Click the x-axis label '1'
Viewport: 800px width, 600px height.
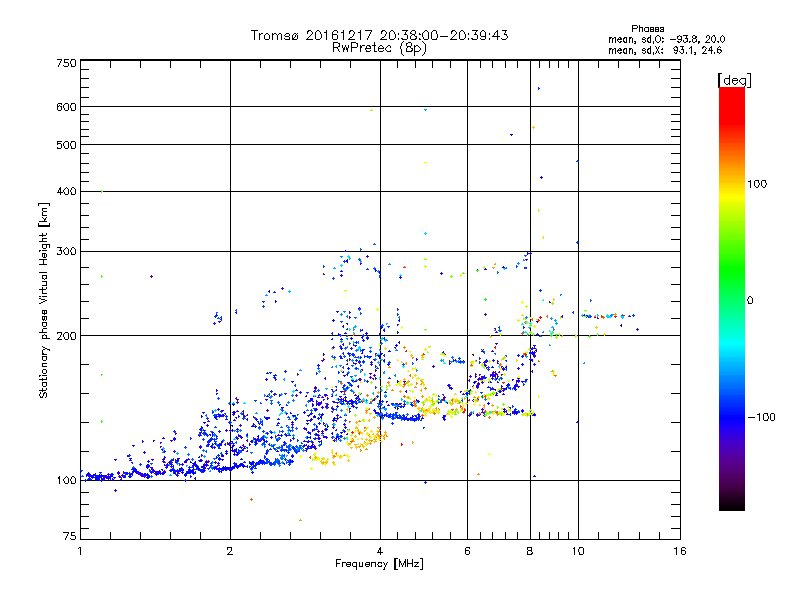point(80,551)
